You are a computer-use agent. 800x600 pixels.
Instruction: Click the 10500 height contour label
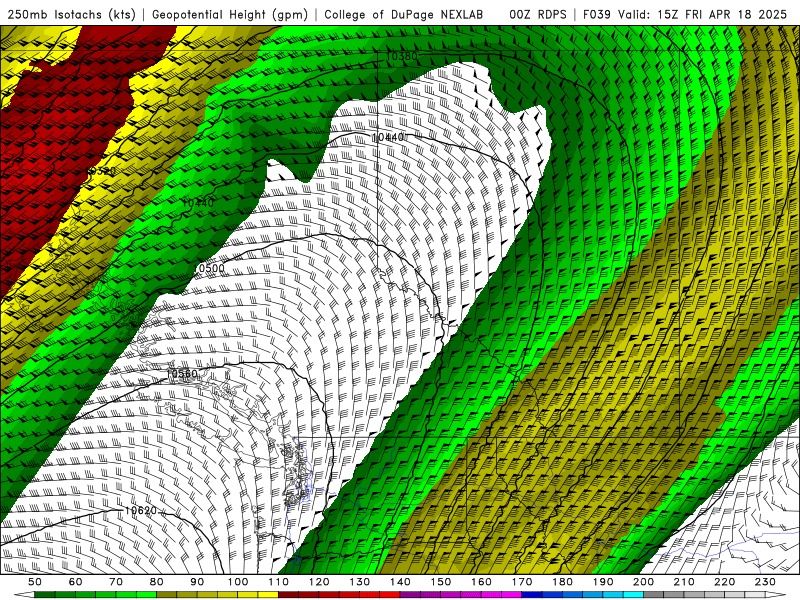(x=209, y=268)
